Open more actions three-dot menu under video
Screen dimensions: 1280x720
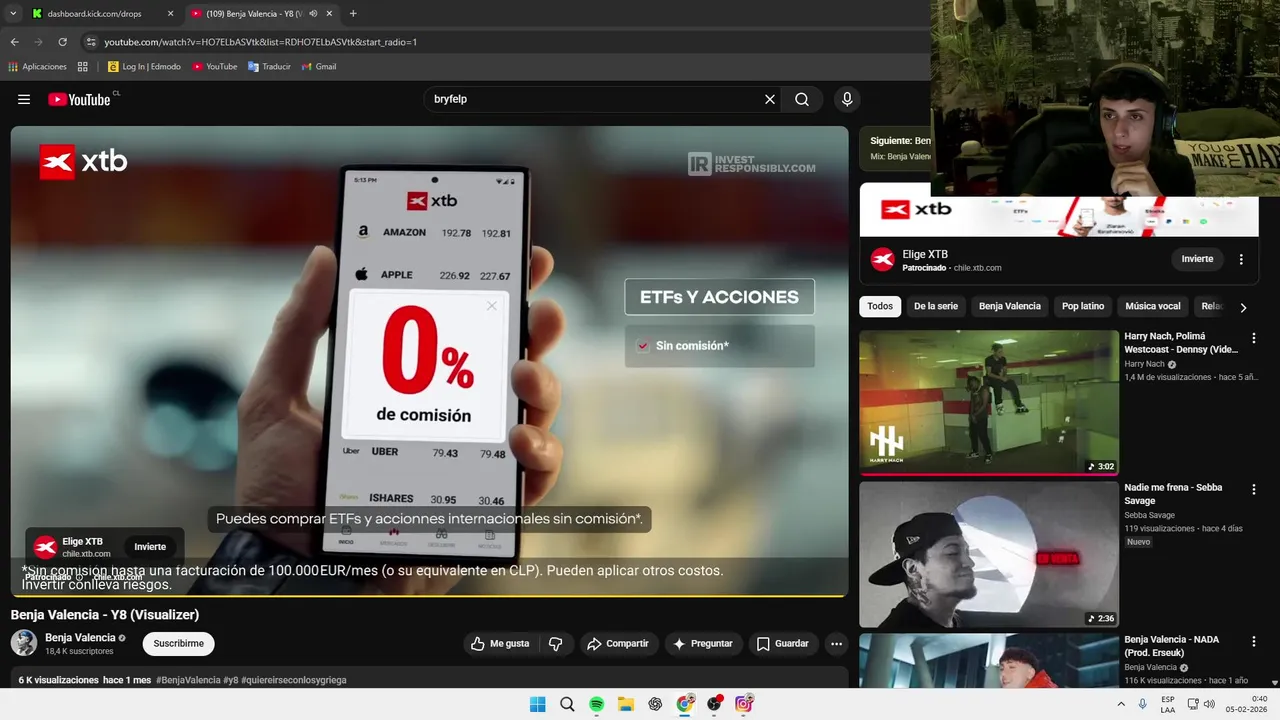(837, 644)
